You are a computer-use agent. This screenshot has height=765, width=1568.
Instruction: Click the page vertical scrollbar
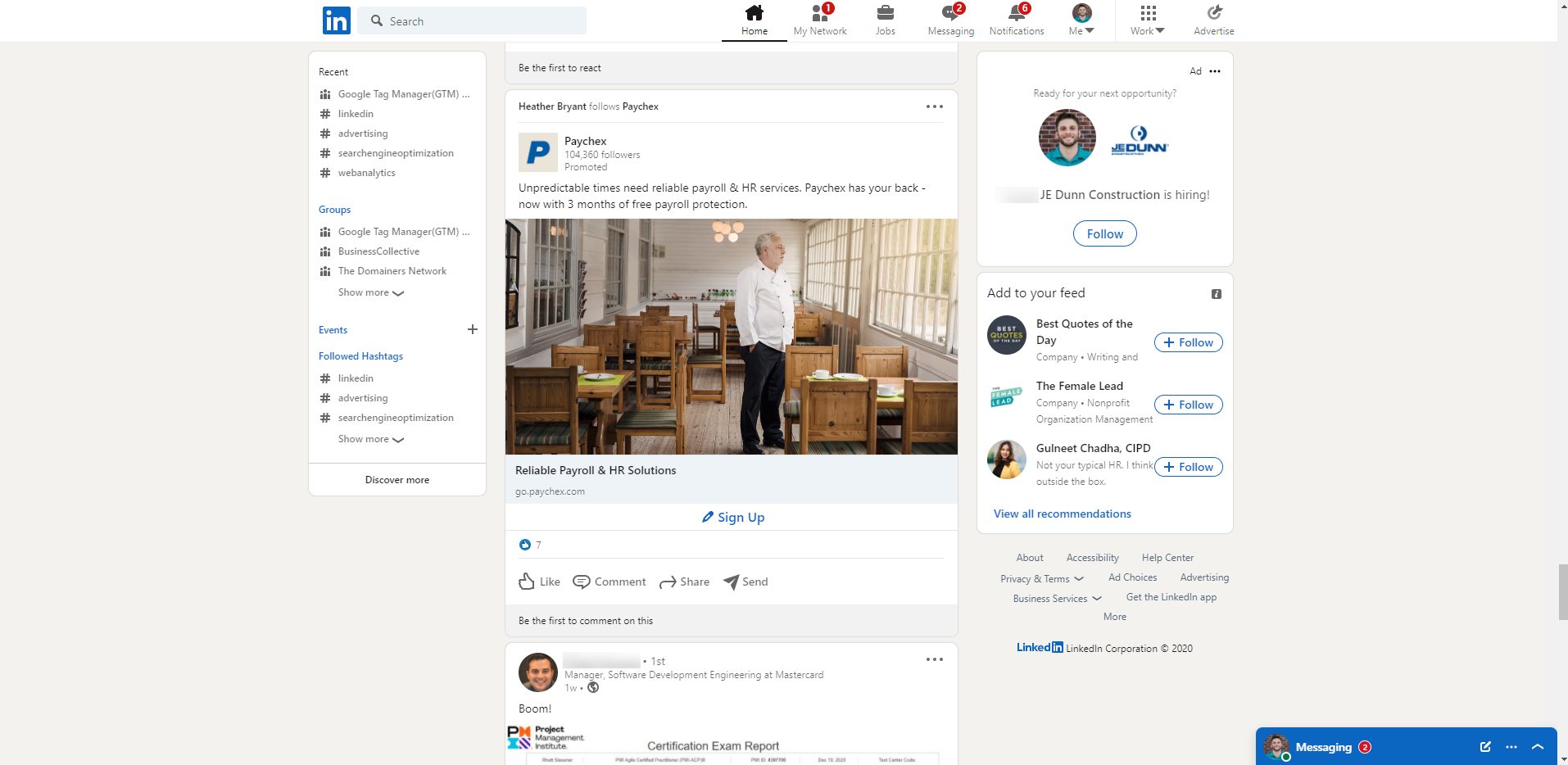point(1561,591)
